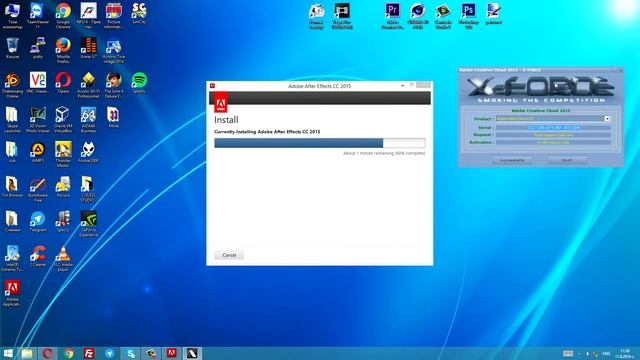Cancel the After Effects installation
Image resolution: width=640 pixels, height=360 pixels.
(x=229, y=255)
